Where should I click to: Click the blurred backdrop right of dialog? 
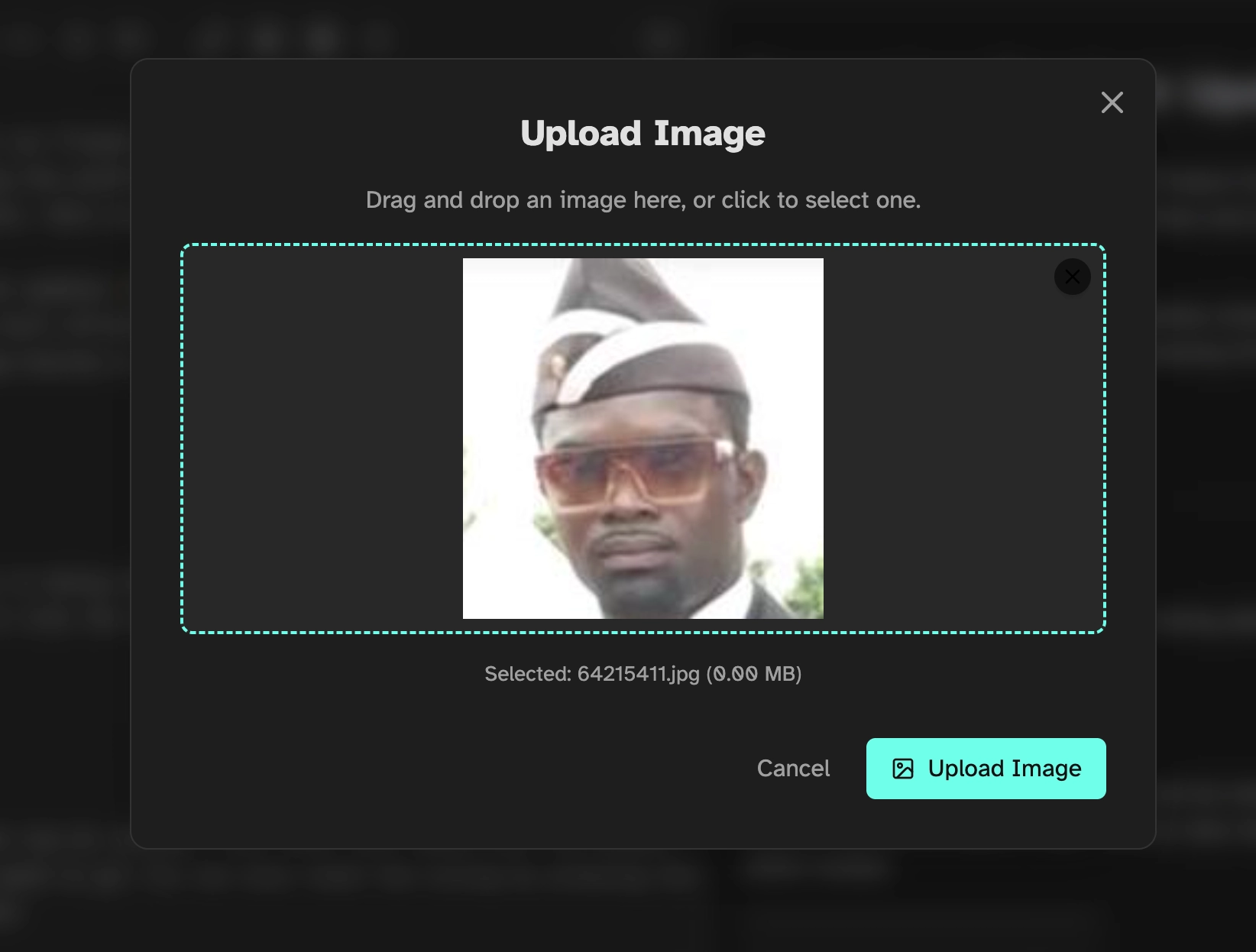coord(1206,458)
